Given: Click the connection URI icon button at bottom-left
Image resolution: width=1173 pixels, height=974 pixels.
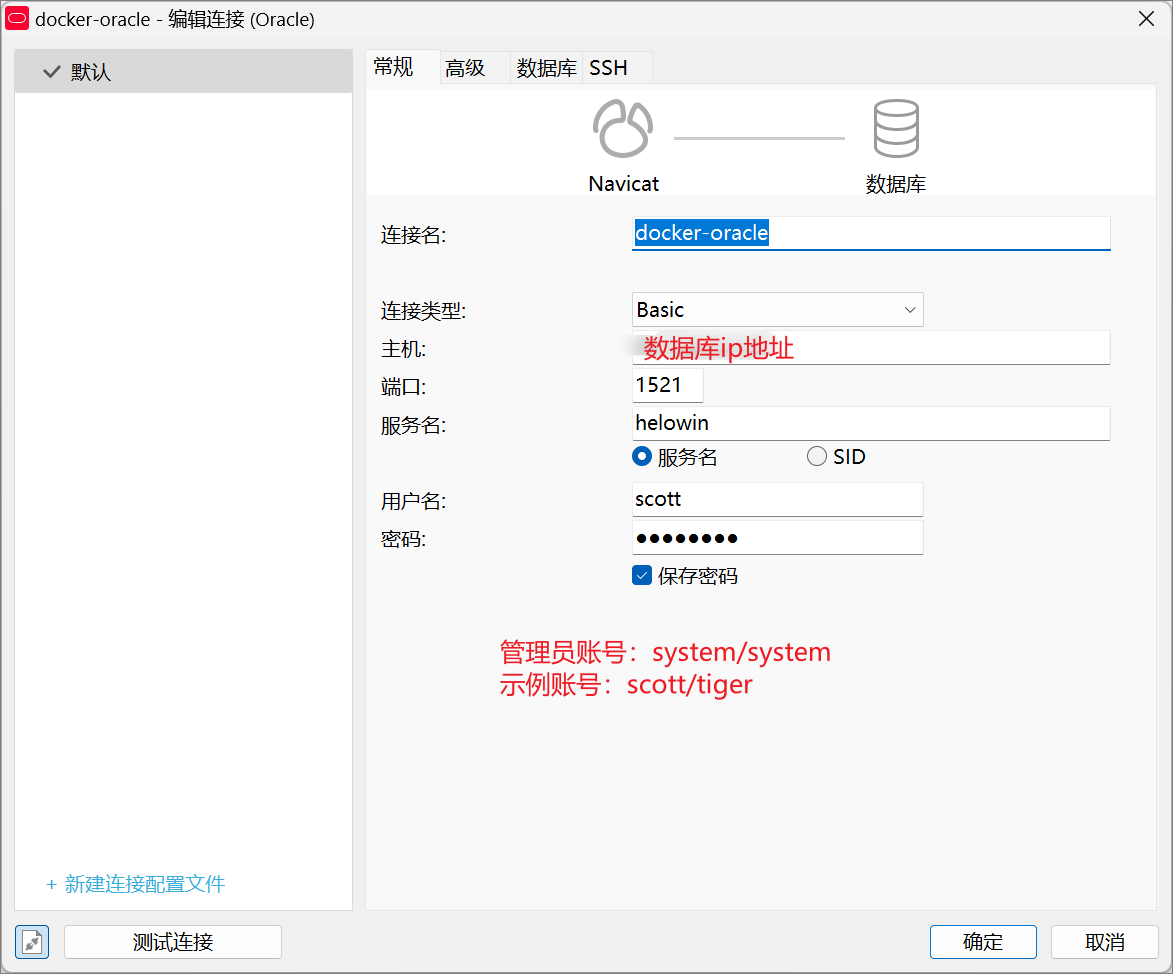Looking at the screenshot, I should pyautogui.click(x=32, y=942).
